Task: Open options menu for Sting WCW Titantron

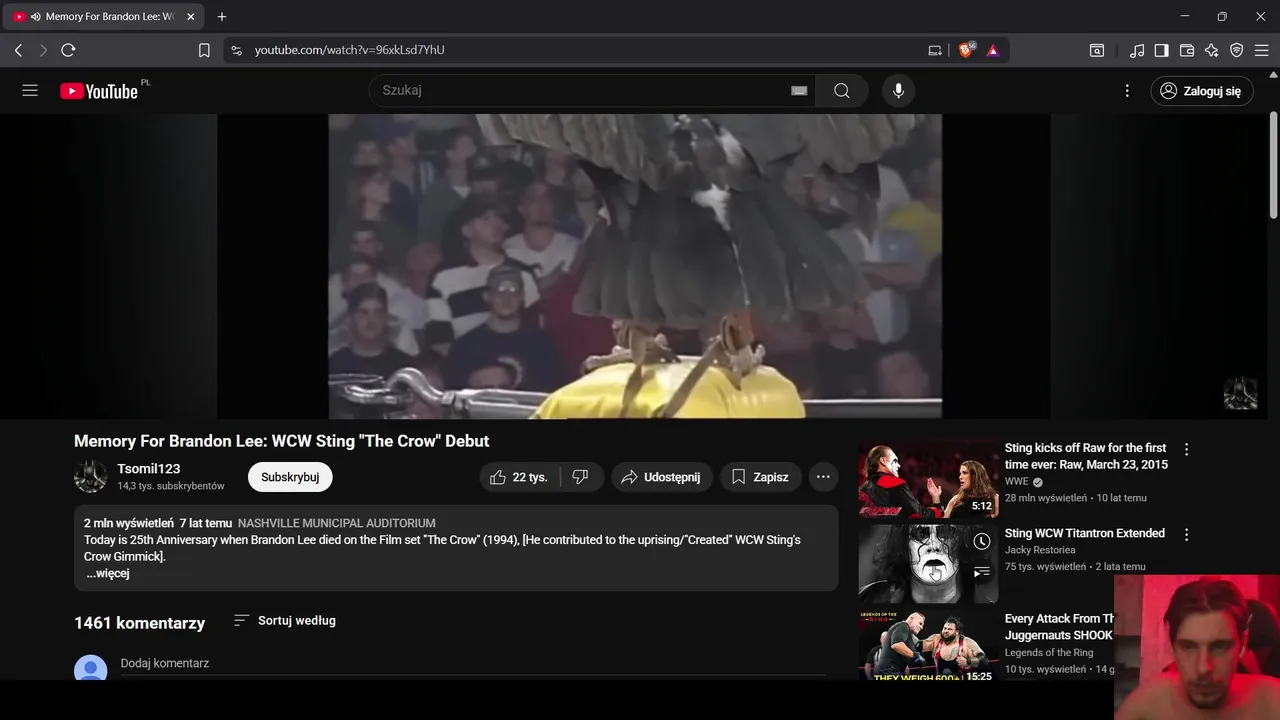Action: coord(1186,535)
